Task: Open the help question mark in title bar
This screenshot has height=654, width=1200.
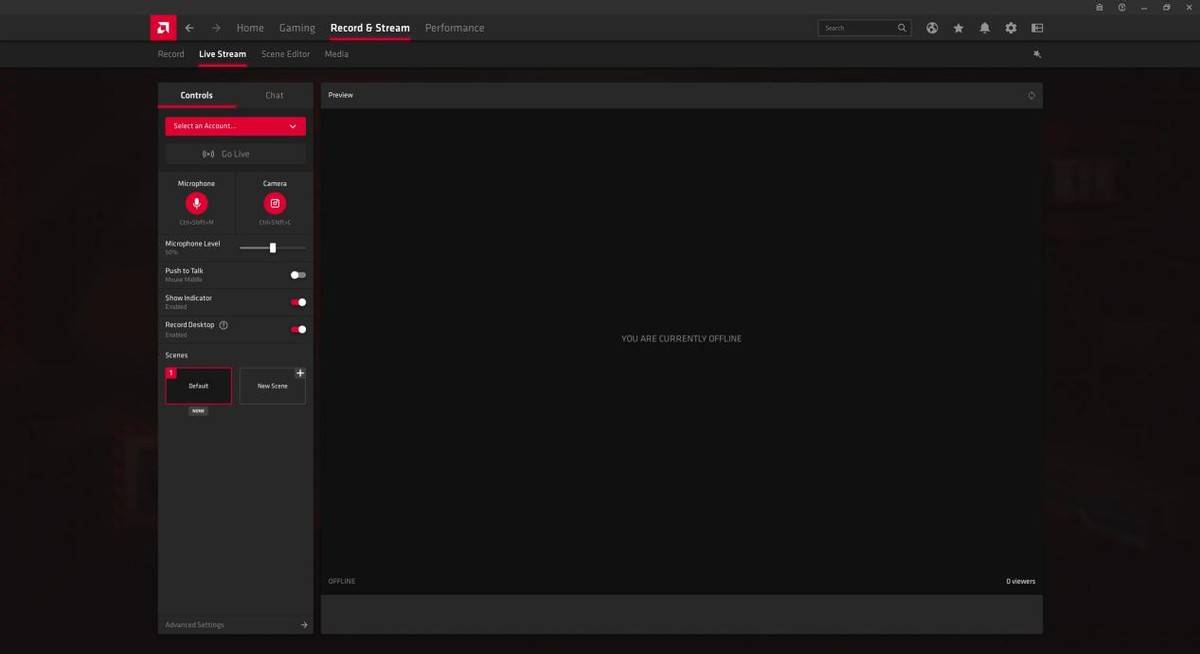Action: coord(1122,7)
